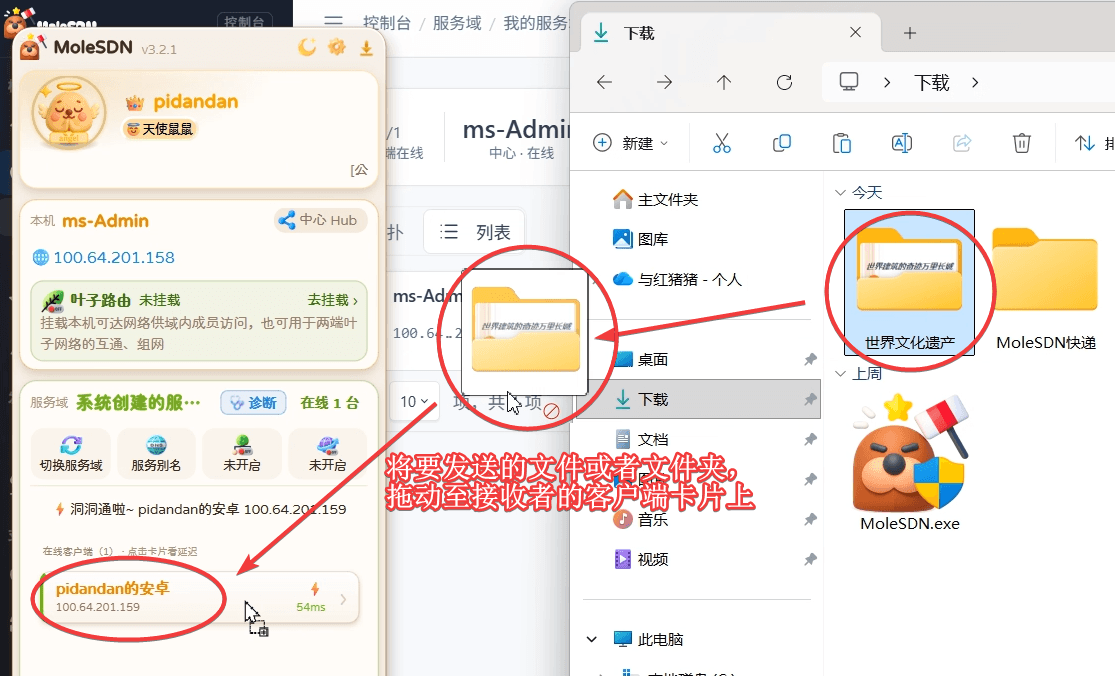Select the 下载 Explorer tab
The image size is (1115, 676).
(730, 33)
